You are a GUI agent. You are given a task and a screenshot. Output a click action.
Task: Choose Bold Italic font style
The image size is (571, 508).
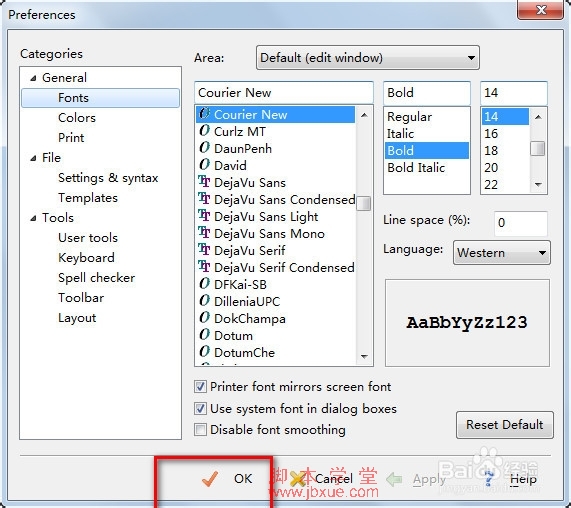tap(427, 168)
